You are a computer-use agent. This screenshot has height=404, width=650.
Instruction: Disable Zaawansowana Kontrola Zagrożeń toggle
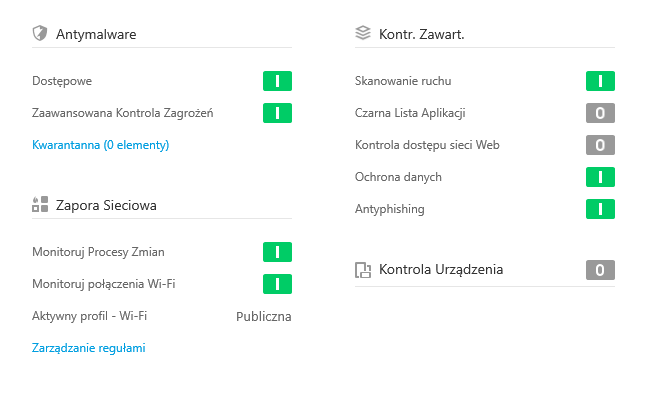pos(277,113)
